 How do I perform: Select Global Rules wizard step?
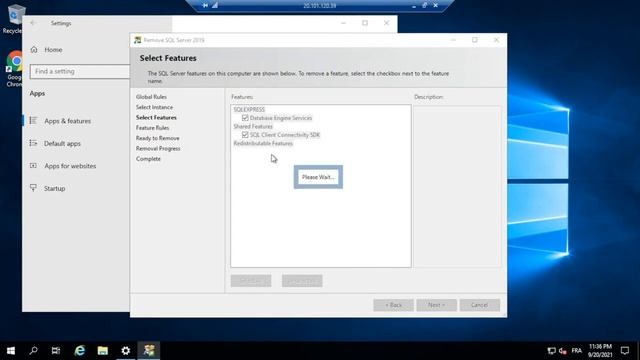[151, 97]
